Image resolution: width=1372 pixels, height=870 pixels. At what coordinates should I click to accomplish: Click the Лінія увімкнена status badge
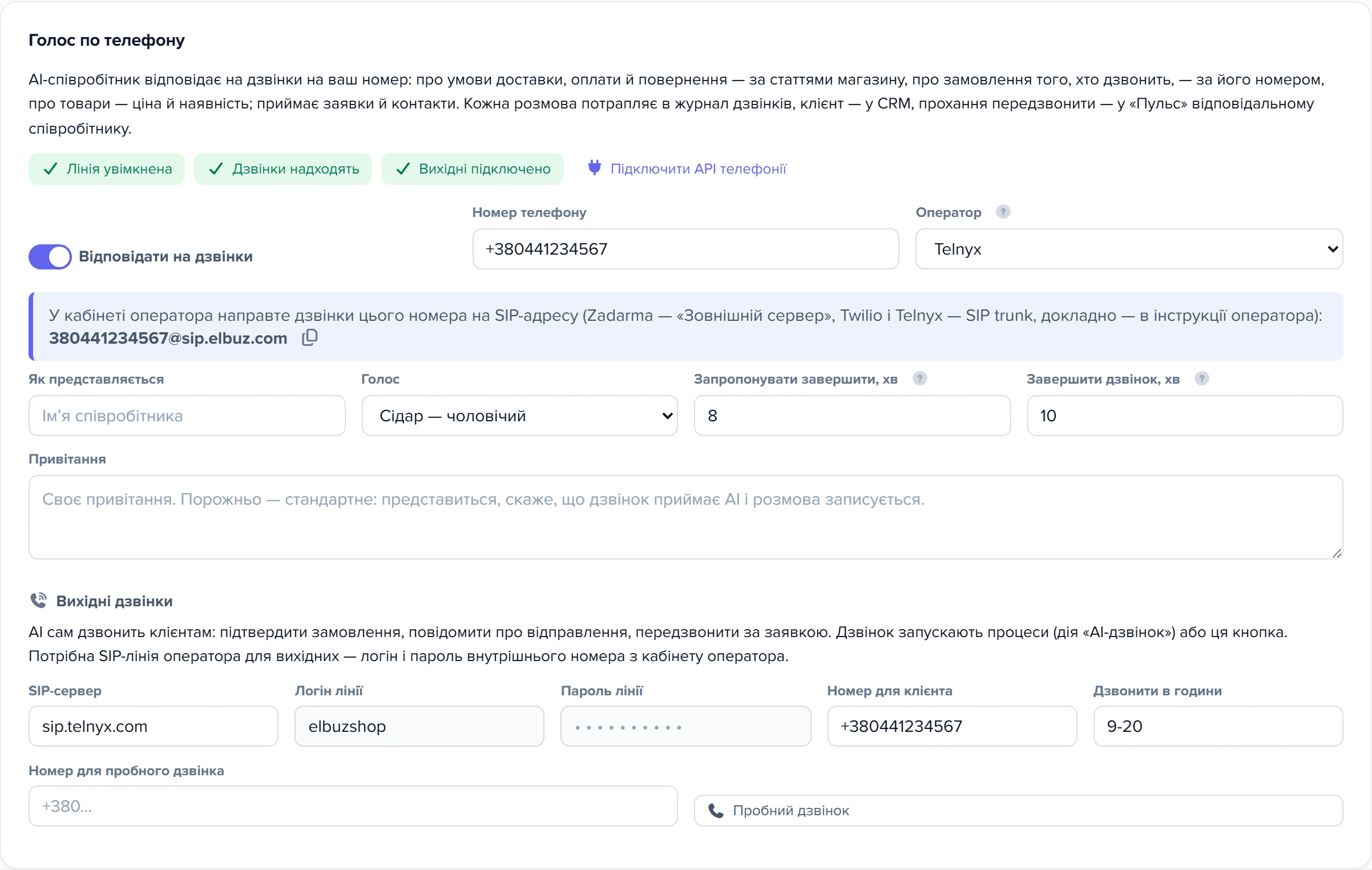click(x=107, y=169)
